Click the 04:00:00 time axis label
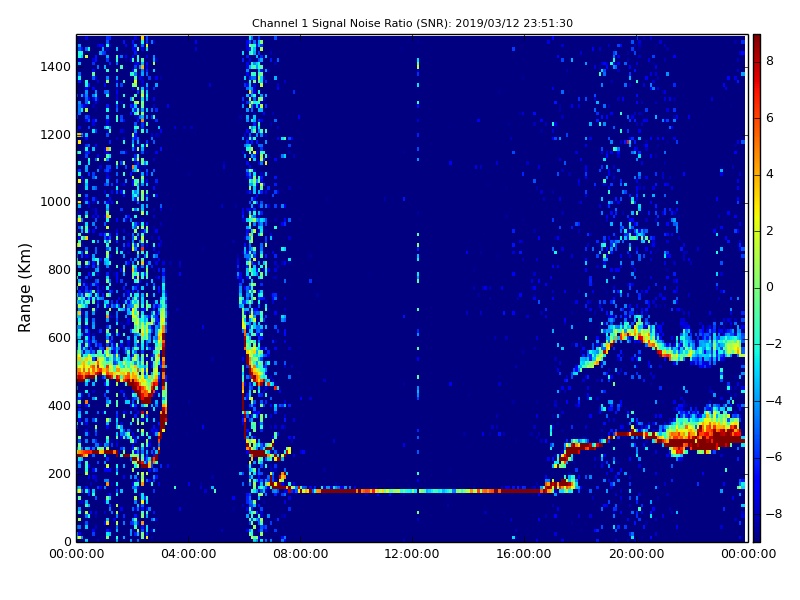The image size is (800, 600). point(189,554)
